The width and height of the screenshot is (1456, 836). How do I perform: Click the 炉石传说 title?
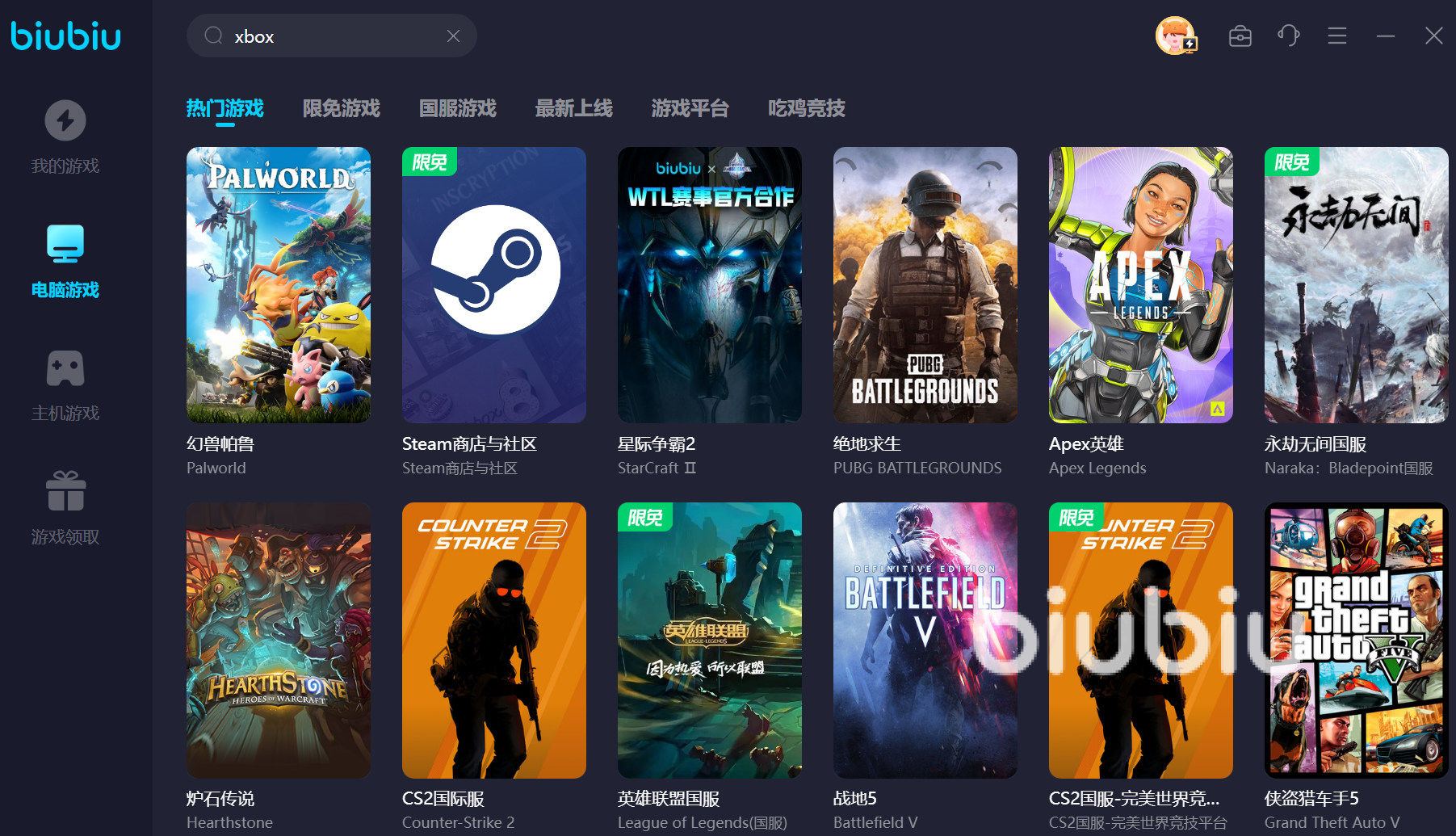point(220,798)
